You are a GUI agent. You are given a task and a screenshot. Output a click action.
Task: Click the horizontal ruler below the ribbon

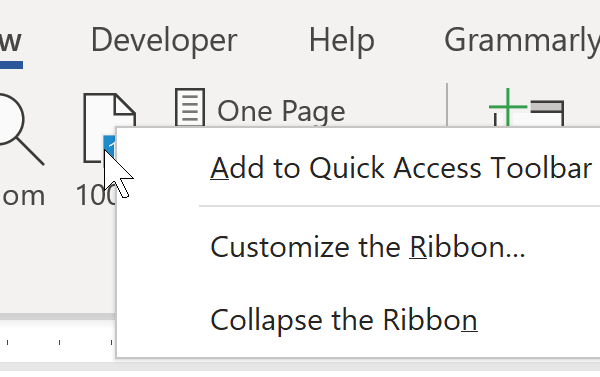(x=57, y=342)
